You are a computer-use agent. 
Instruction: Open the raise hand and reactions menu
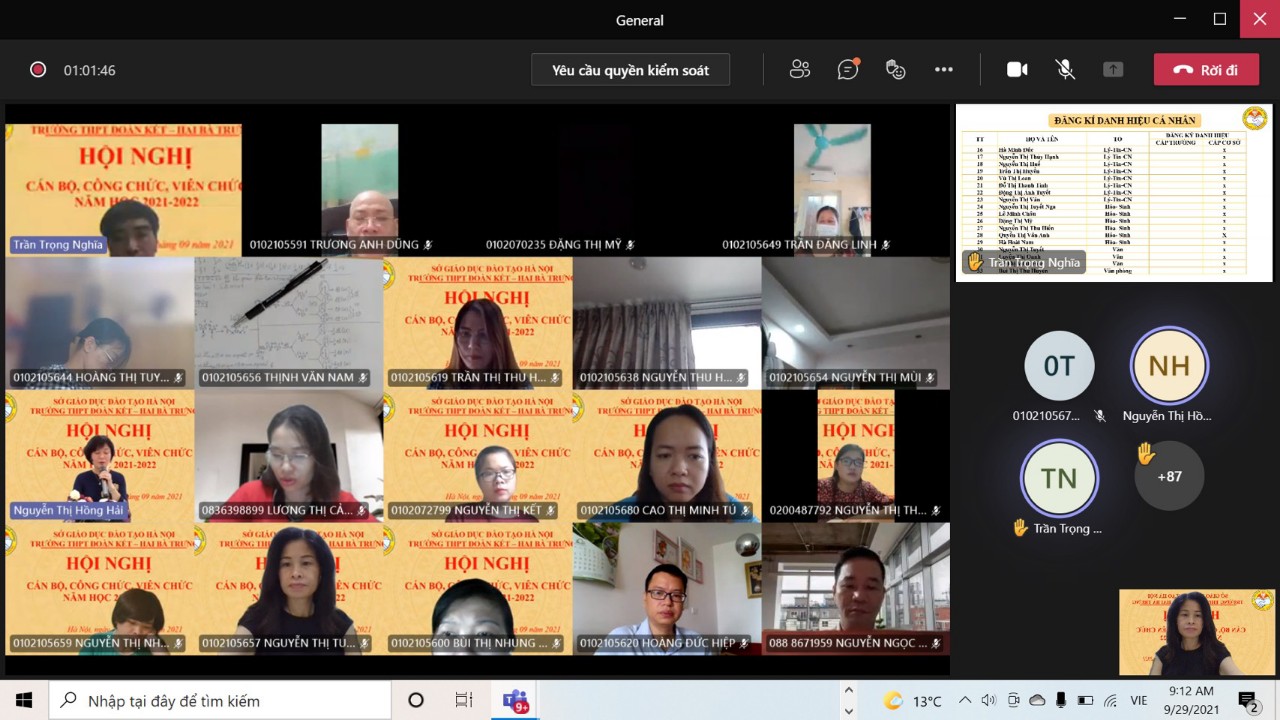(896, 69)
